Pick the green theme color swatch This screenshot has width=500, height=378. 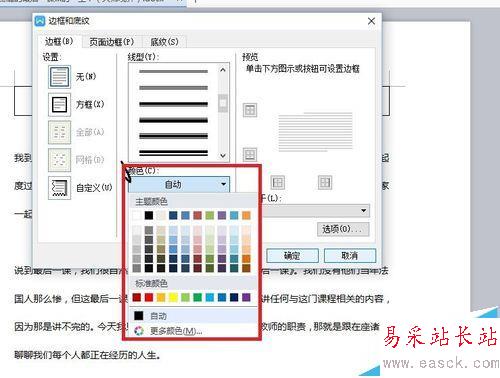tap(210, 215)
